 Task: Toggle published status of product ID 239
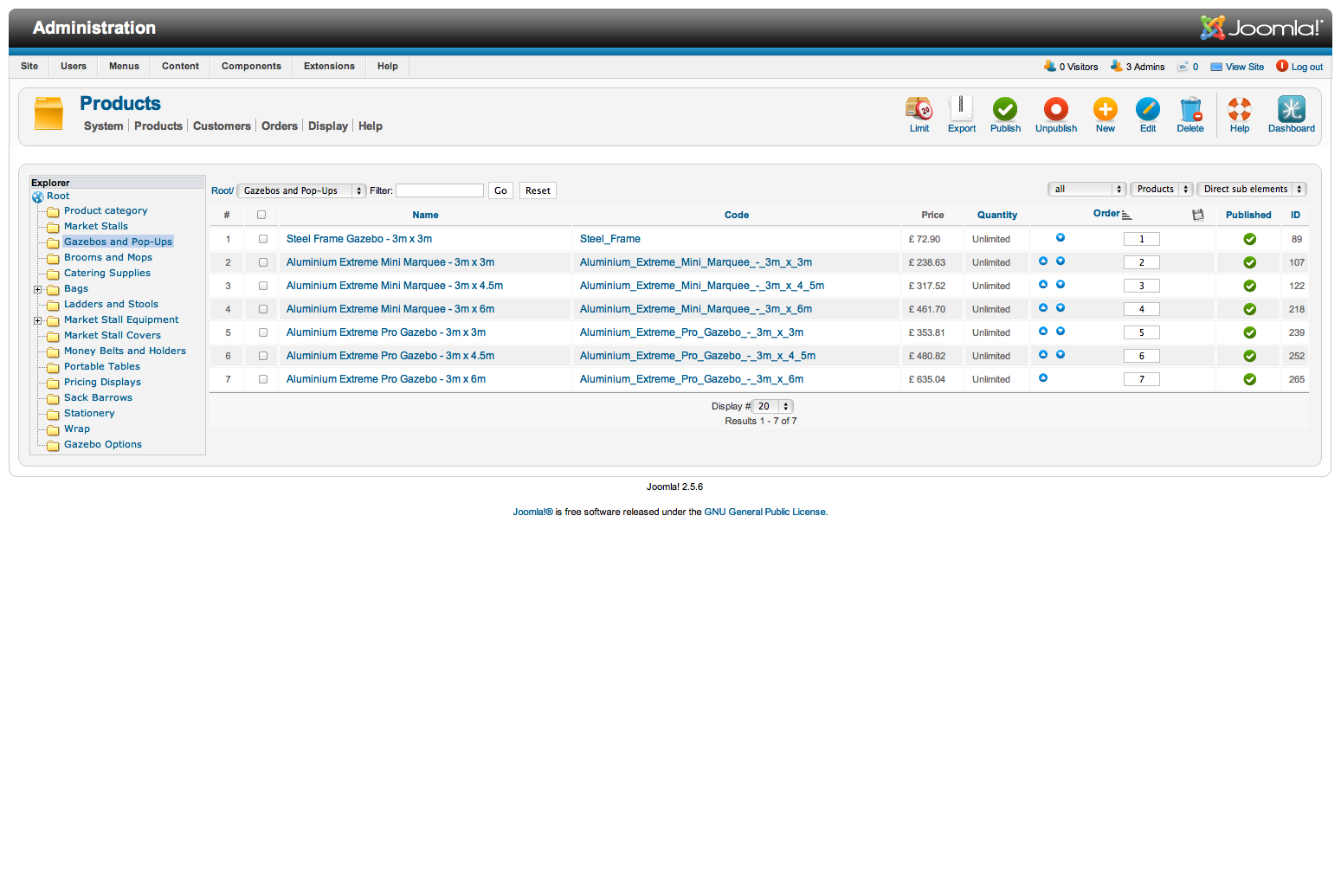(x=1249, y=332)
